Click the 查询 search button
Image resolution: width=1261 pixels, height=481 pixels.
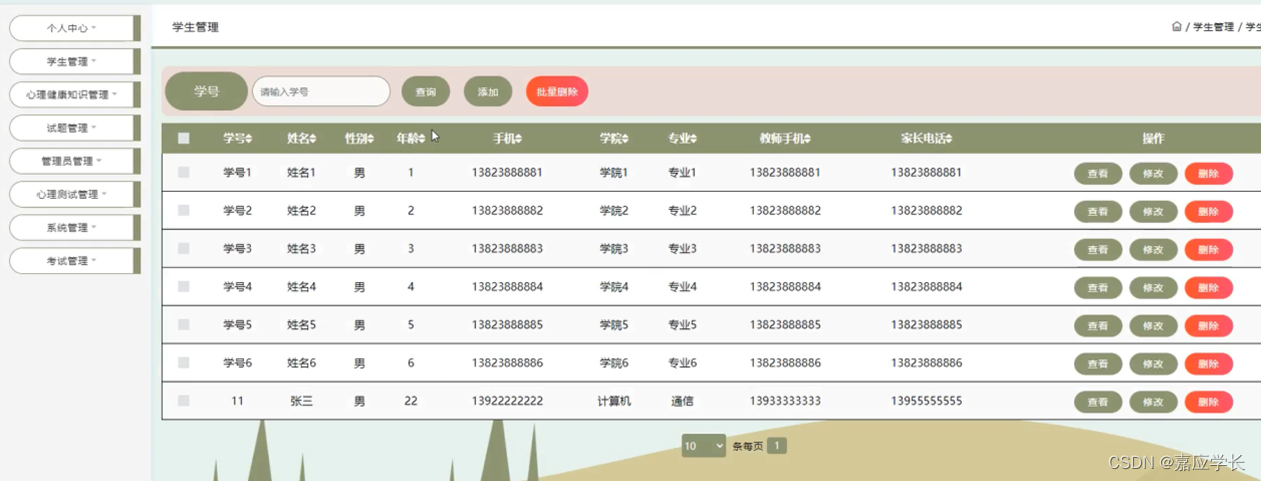[x=426, y=92]
